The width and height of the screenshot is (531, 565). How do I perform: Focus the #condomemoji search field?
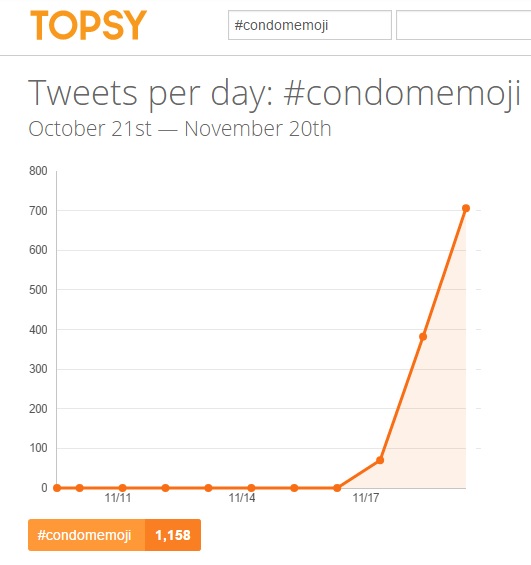(x=310, y=25)
